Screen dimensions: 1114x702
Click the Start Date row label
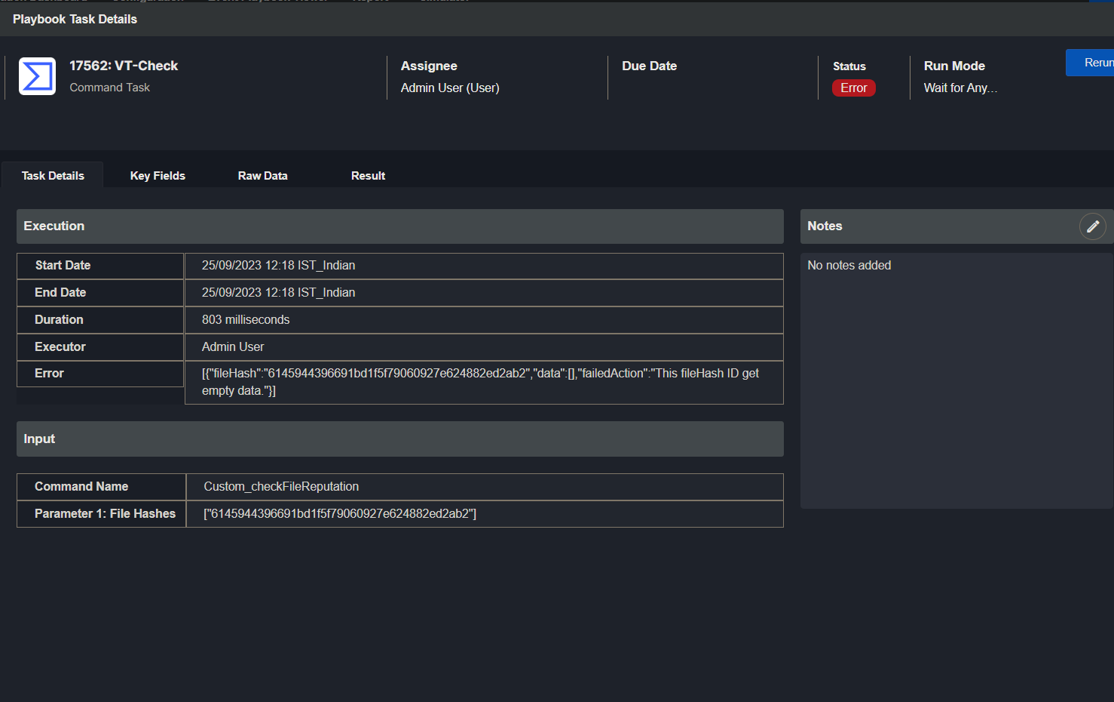coord(63,265)
